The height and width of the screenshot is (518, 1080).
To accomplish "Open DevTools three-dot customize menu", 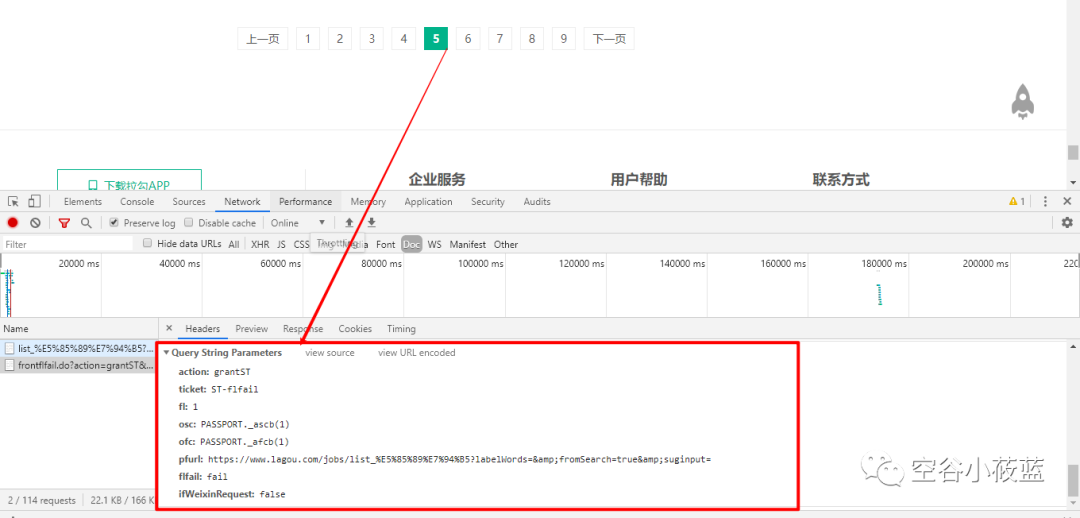I will pyautogui.click(x=1045, y=202).
